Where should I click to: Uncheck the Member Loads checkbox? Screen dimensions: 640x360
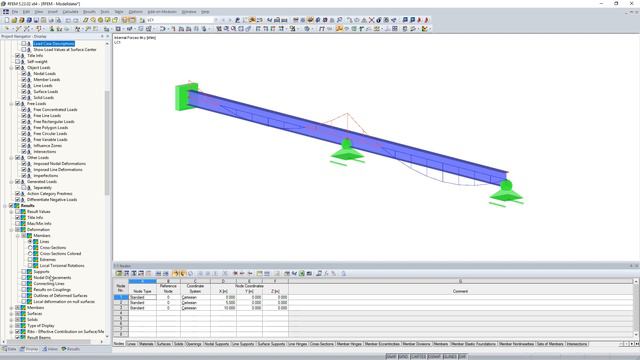coord(24,80)
